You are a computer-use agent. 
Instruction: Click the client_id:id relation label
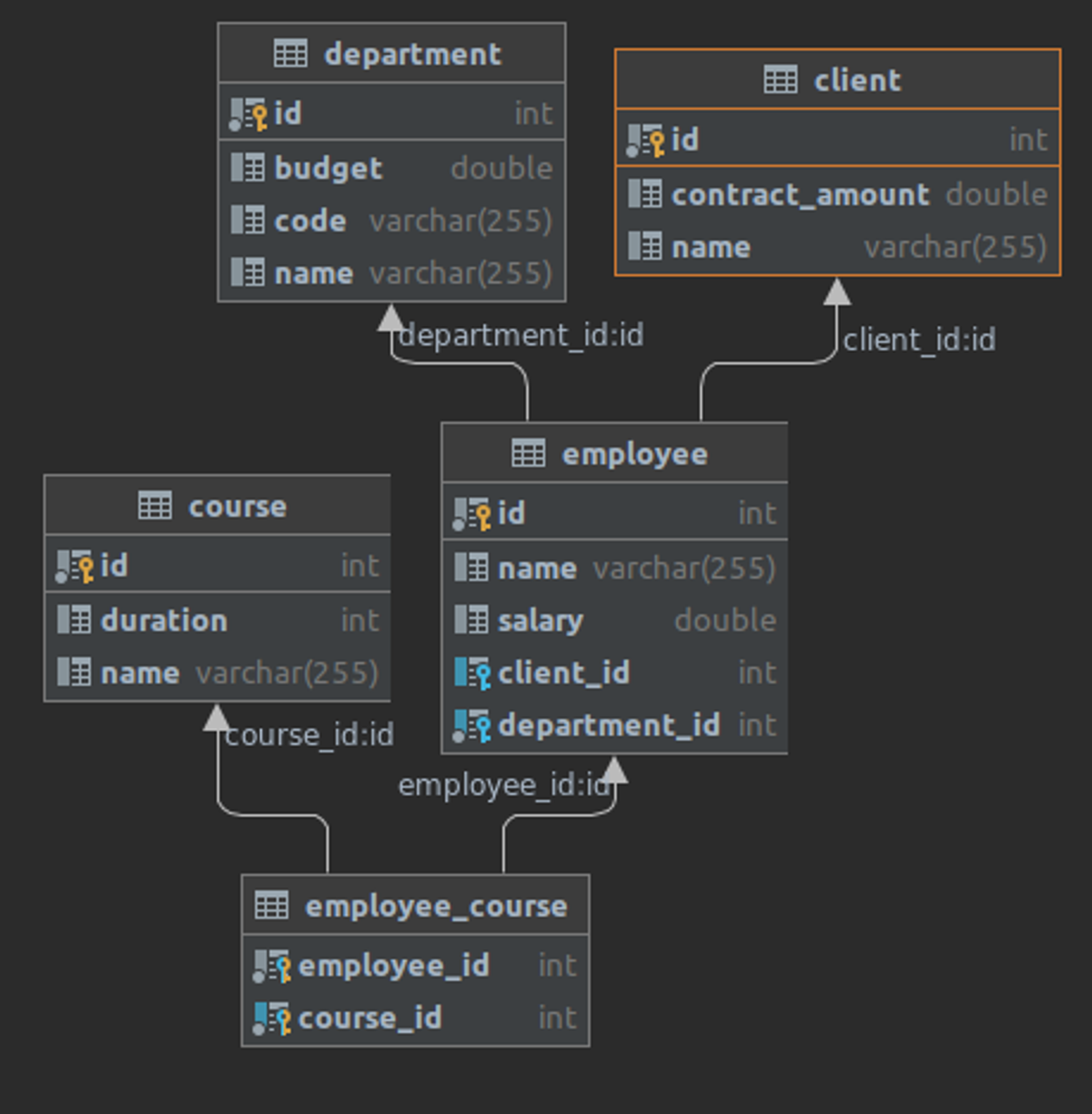919,340
